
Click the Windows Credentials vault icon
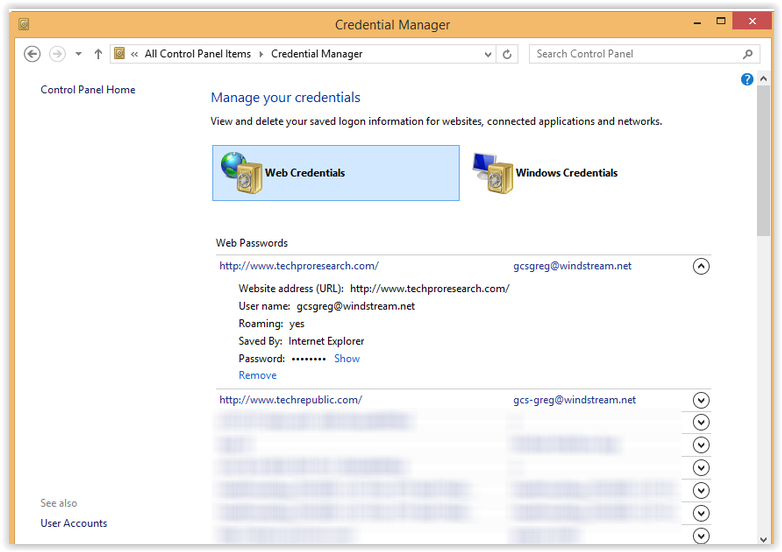tap(491, 173)
